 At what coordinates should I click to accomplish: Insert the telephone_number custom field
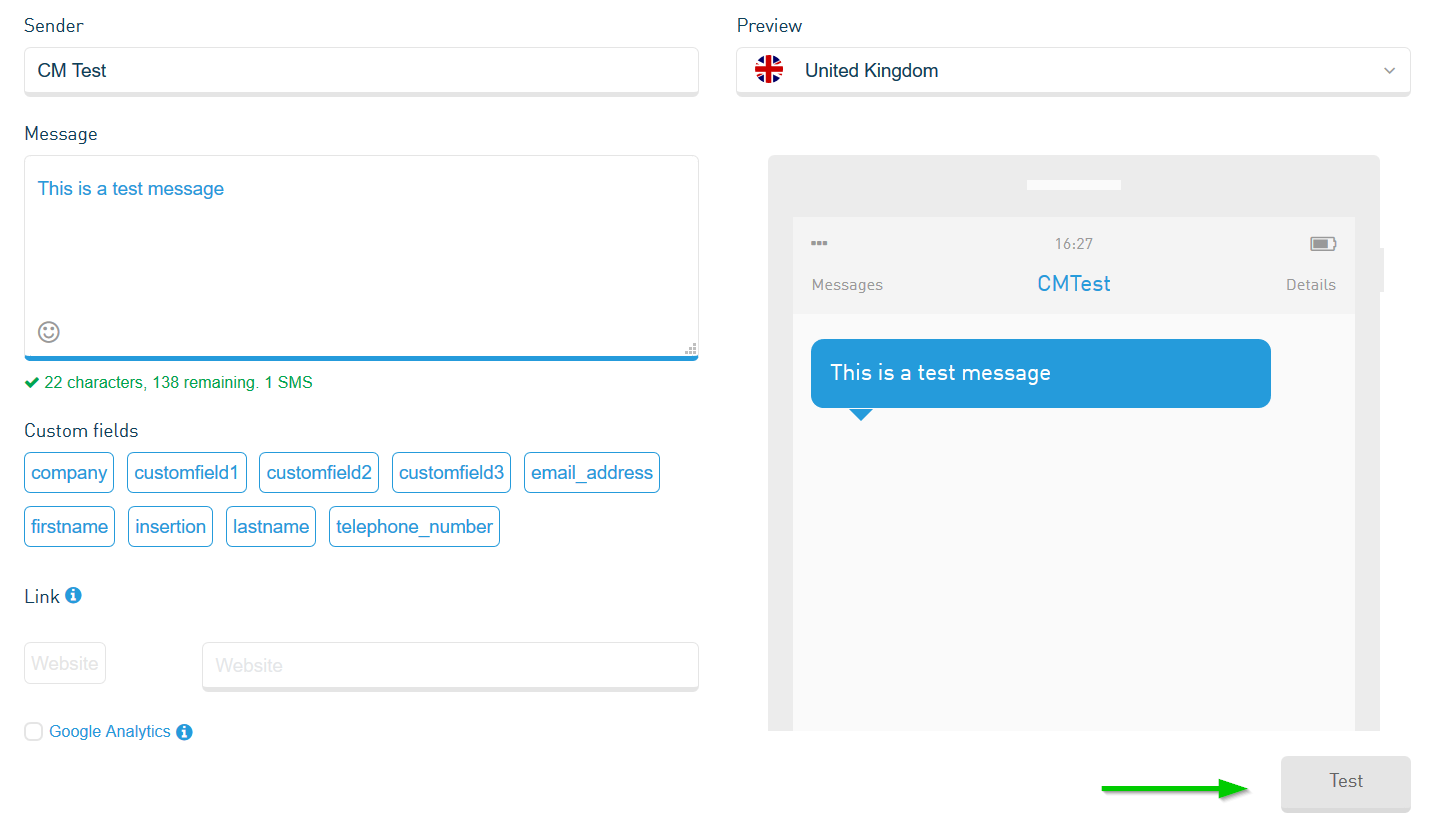point(414,527)
